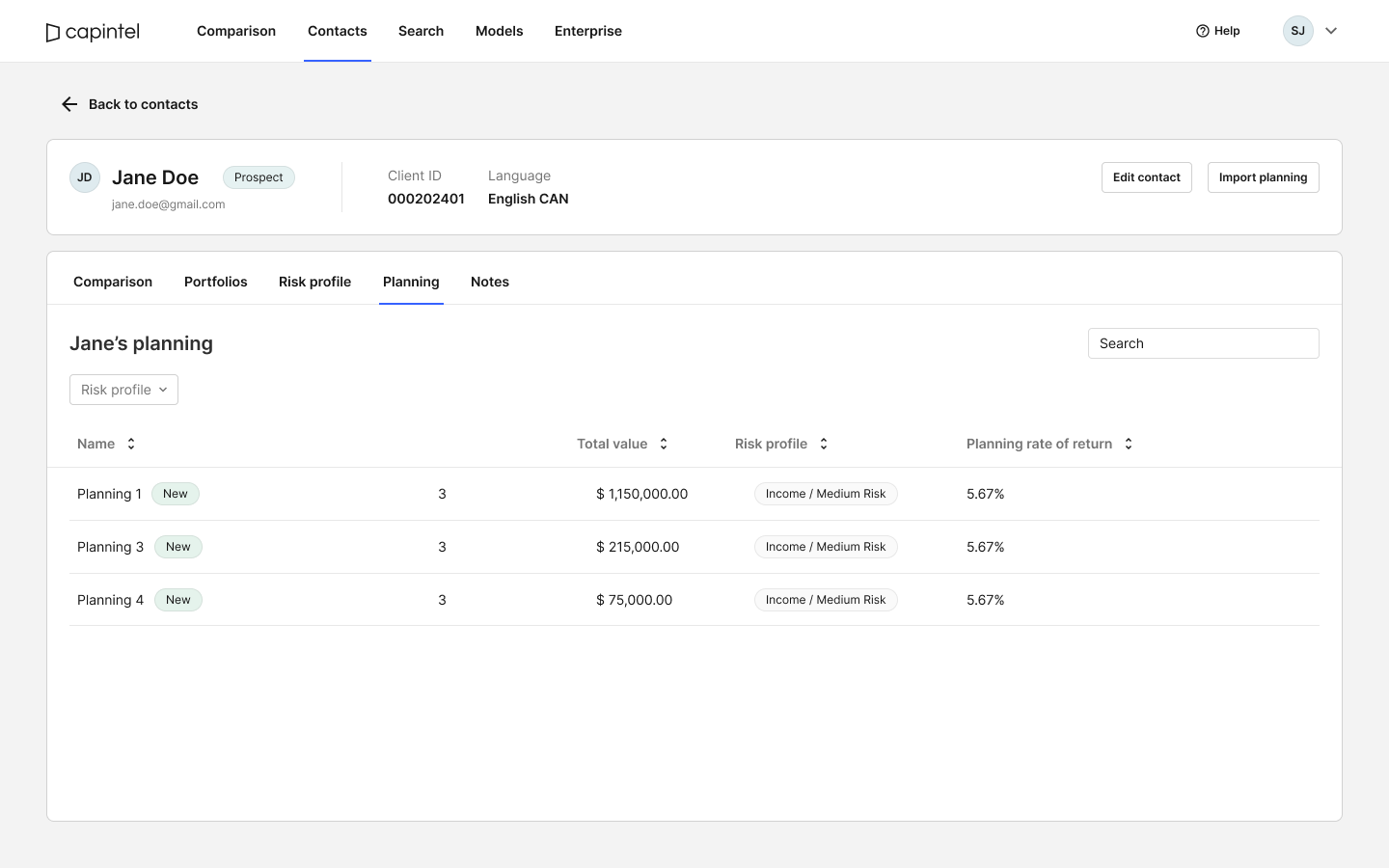Sort by Name column arrows
The width and height of the screenshot is (1389, 868).
point(131,444)
